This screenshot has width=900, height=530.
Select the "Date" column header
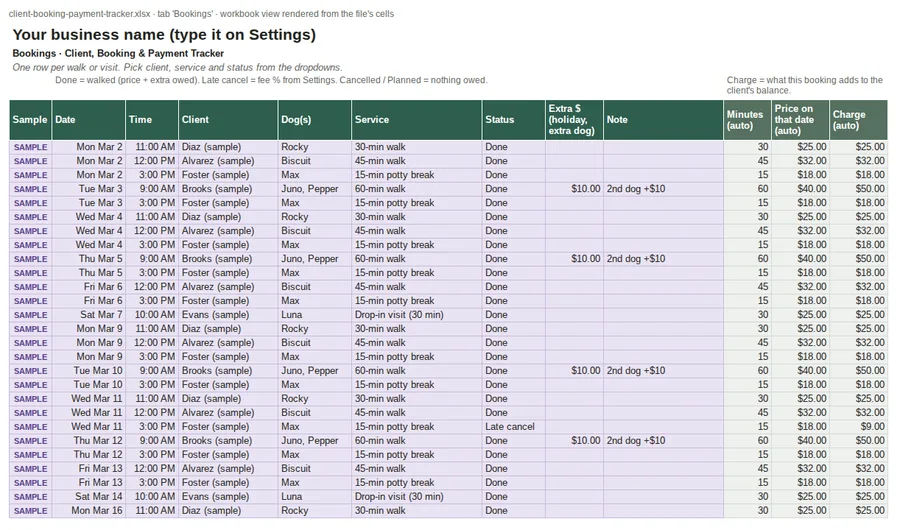pyautogui.click(x=88, y=119)
